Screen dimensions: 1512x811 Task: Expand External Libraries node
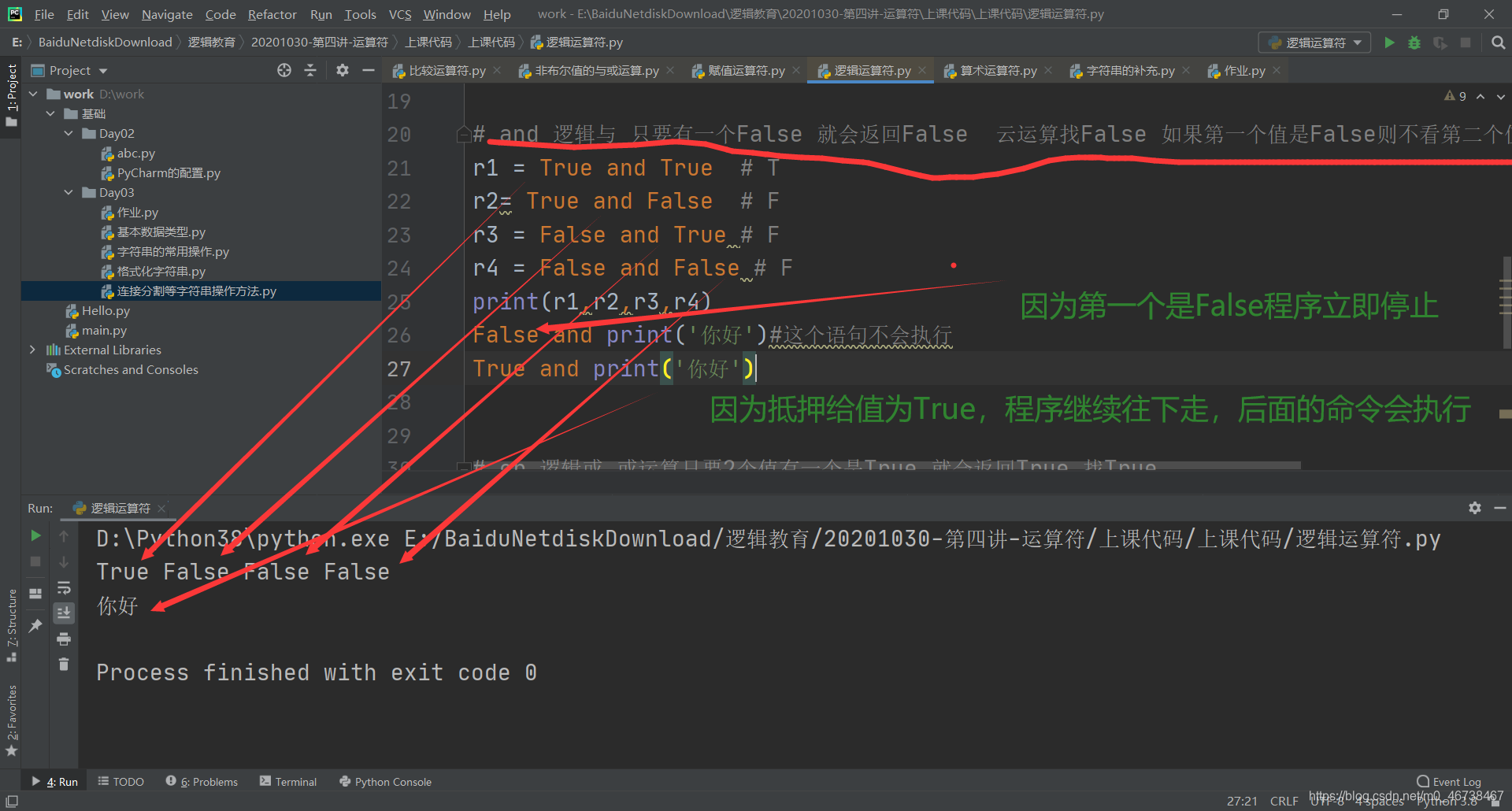(x=32, y=350)
